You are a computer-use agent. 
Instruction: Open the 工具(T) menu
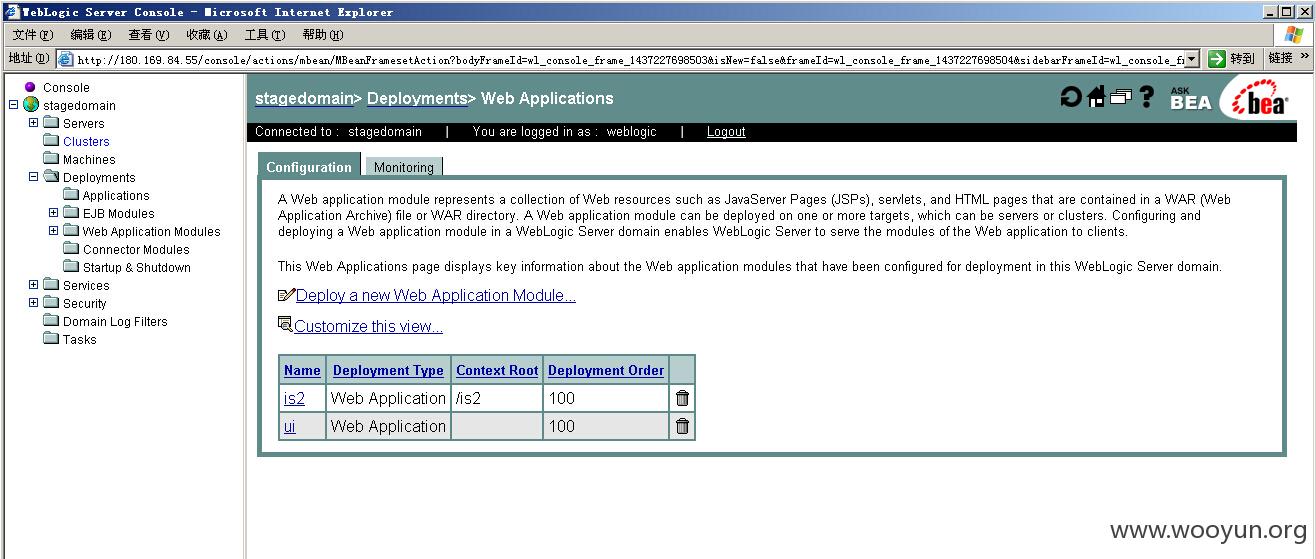[x=264, y=35]
